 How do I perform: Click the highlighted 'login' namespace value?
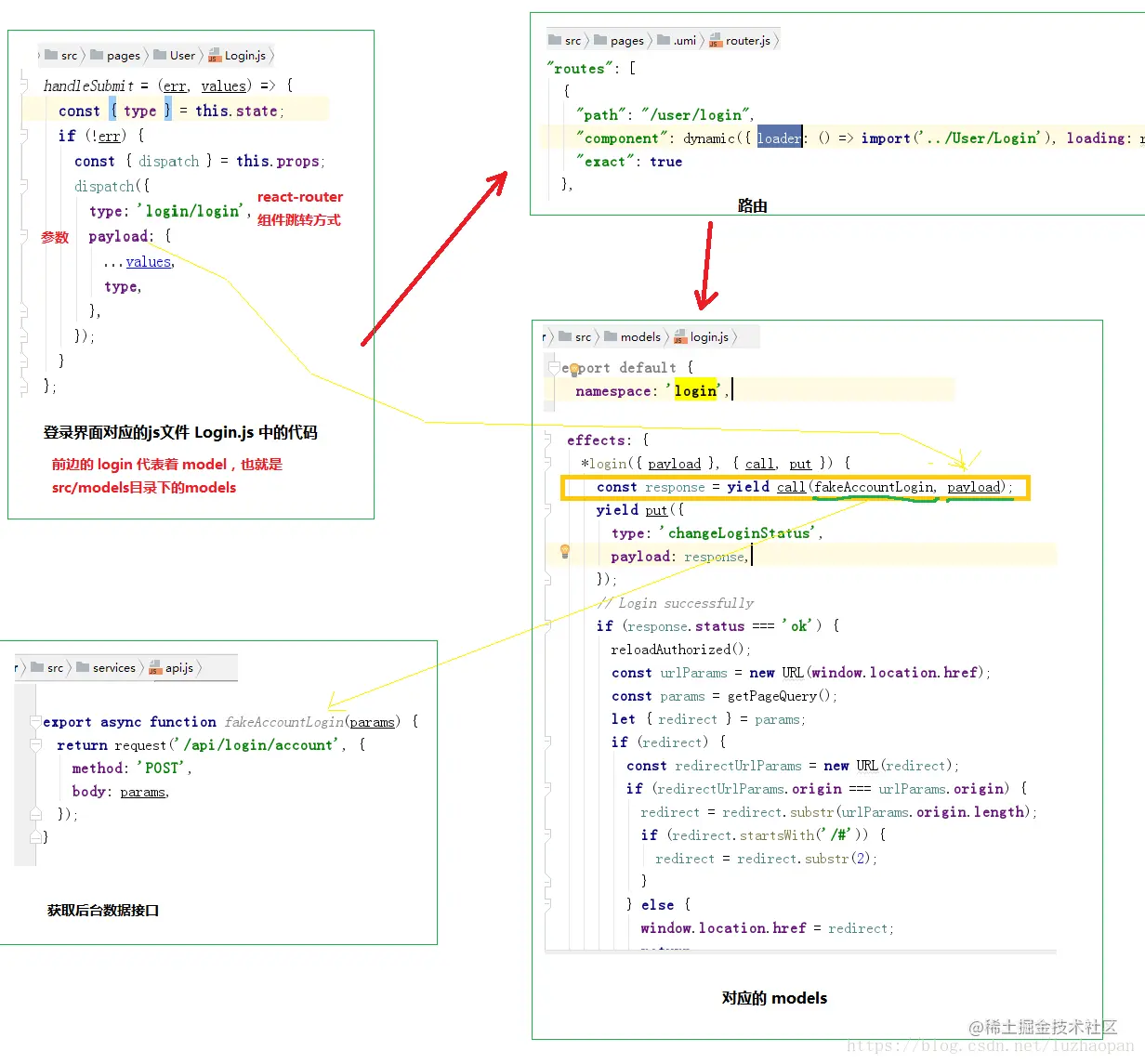pyautogui.click(x=695, y=391)
